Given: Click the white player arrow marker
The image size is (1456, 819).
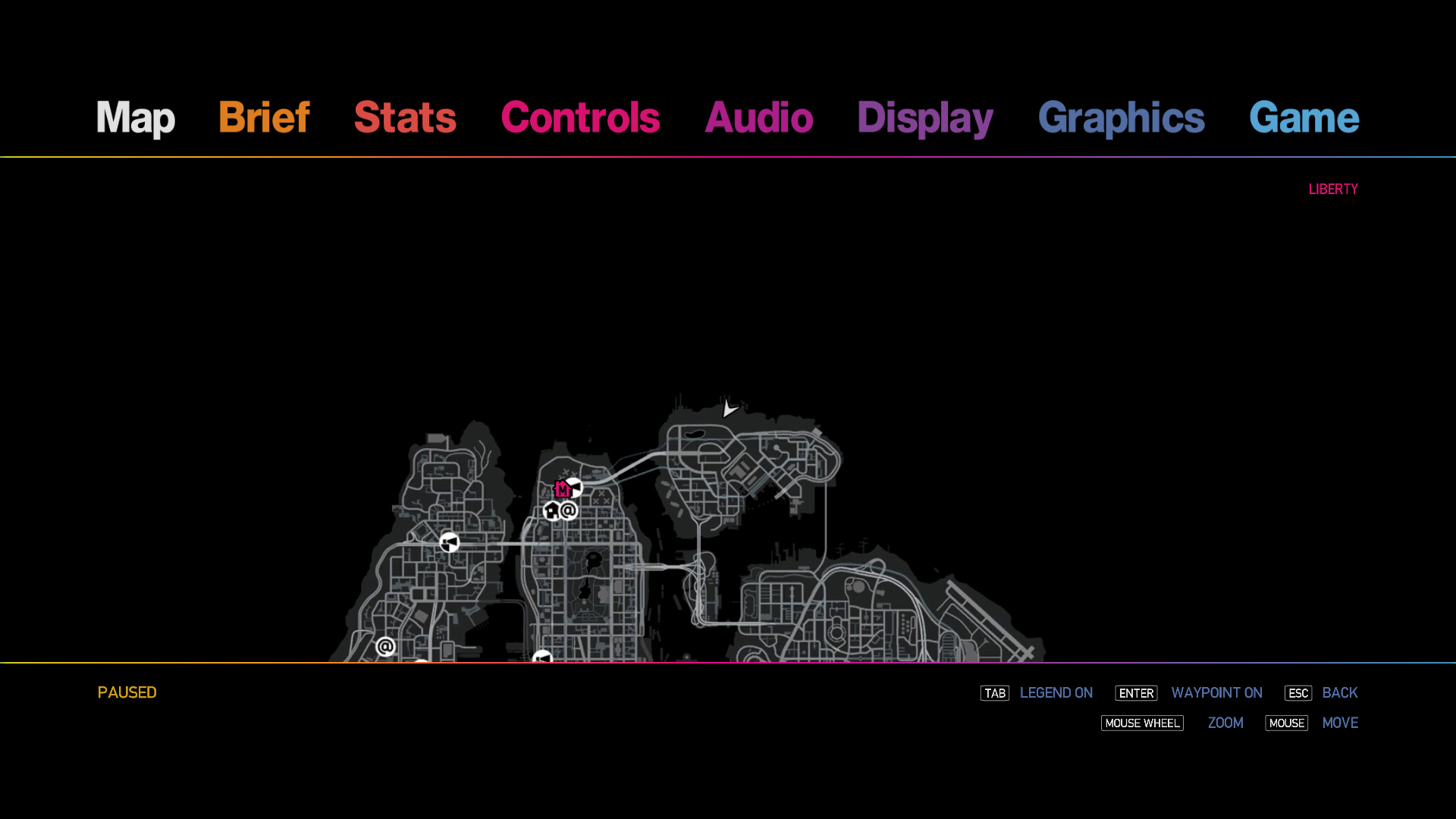Looking at the screenshot, I should (x=729, y=409).
